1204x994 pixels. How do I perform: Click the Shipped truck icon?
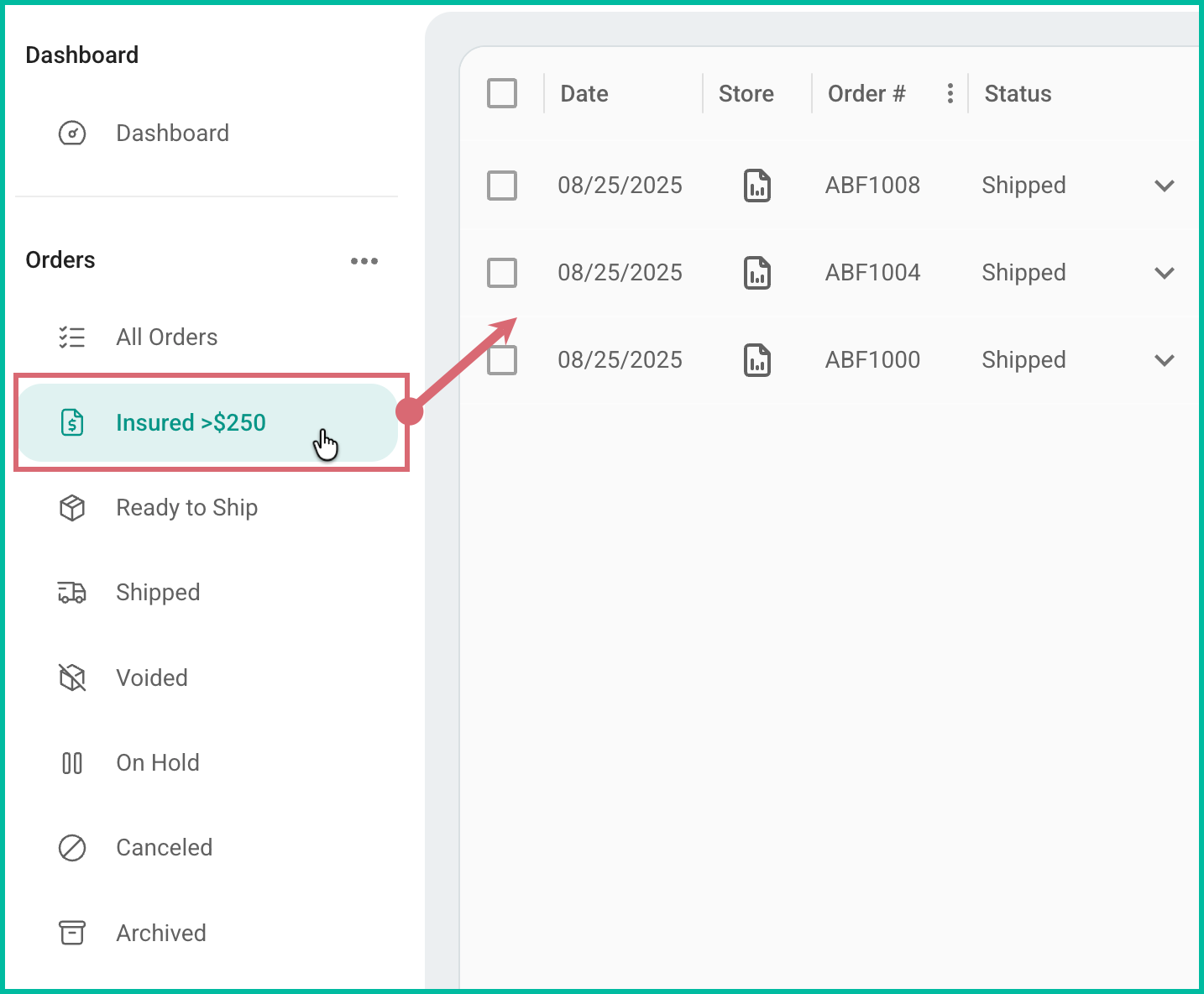(72, 593)
